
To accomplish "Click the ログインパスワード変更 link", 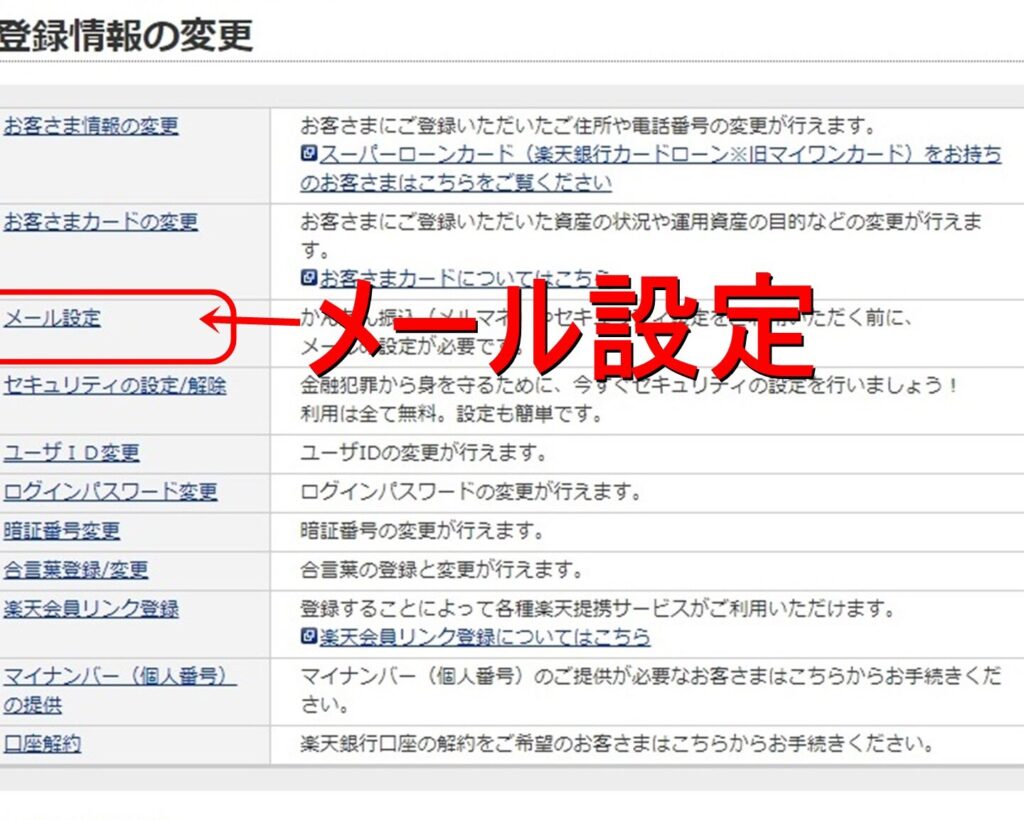I will click(110, 492).
